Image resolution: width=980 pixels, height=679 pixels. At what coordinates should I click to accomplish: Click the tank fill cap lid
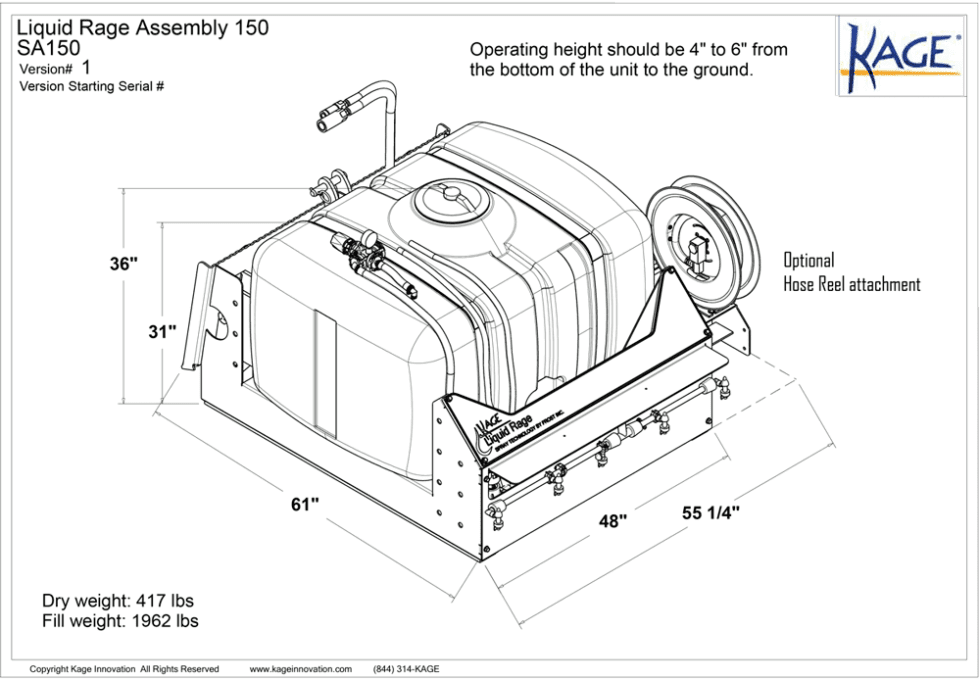tap(451, 198)
